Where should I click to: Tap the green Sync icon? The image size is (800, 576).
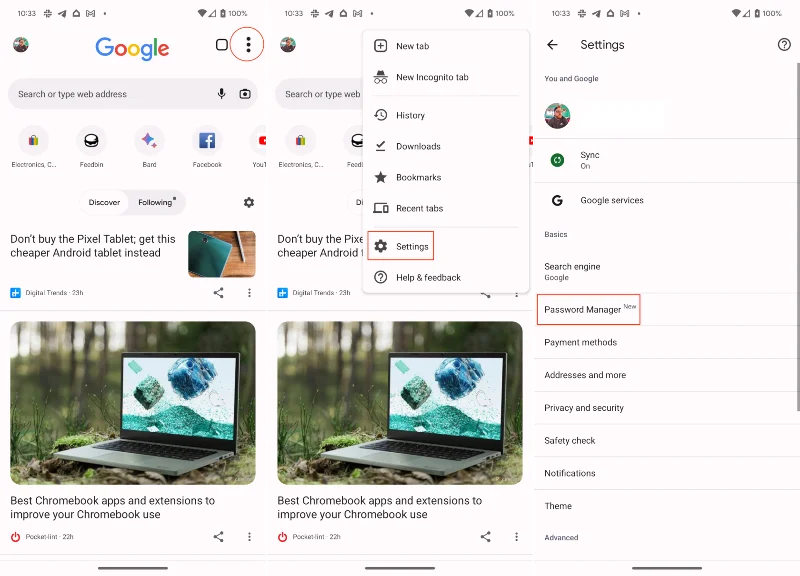coord(558,160)
